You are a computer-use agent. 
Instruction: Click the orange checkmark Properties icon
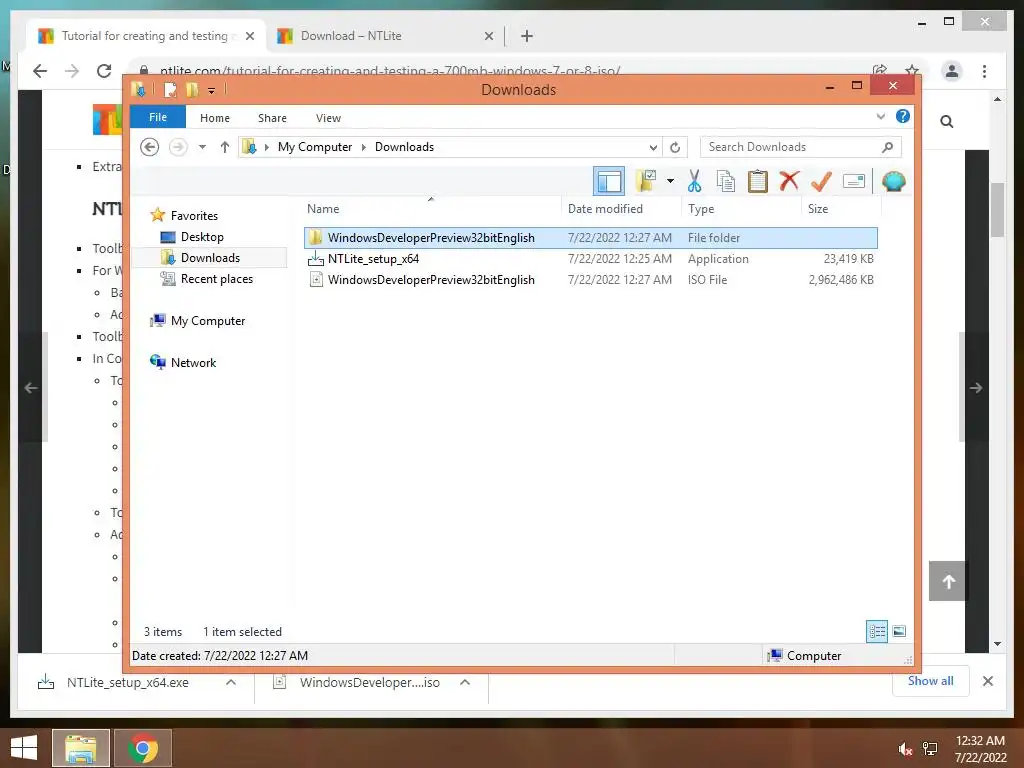click(821, 181)
